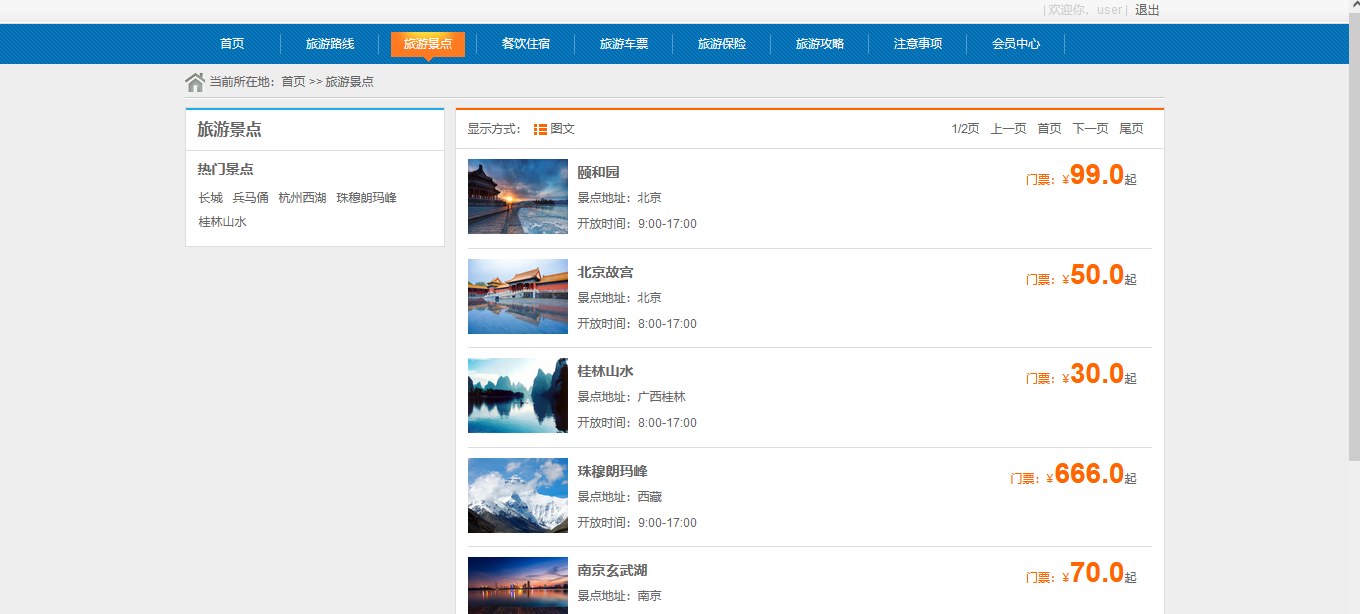1360x614 pixels.
Task: Open the 桂林山水 listing thumbnail
Action: tap(518, 395)
